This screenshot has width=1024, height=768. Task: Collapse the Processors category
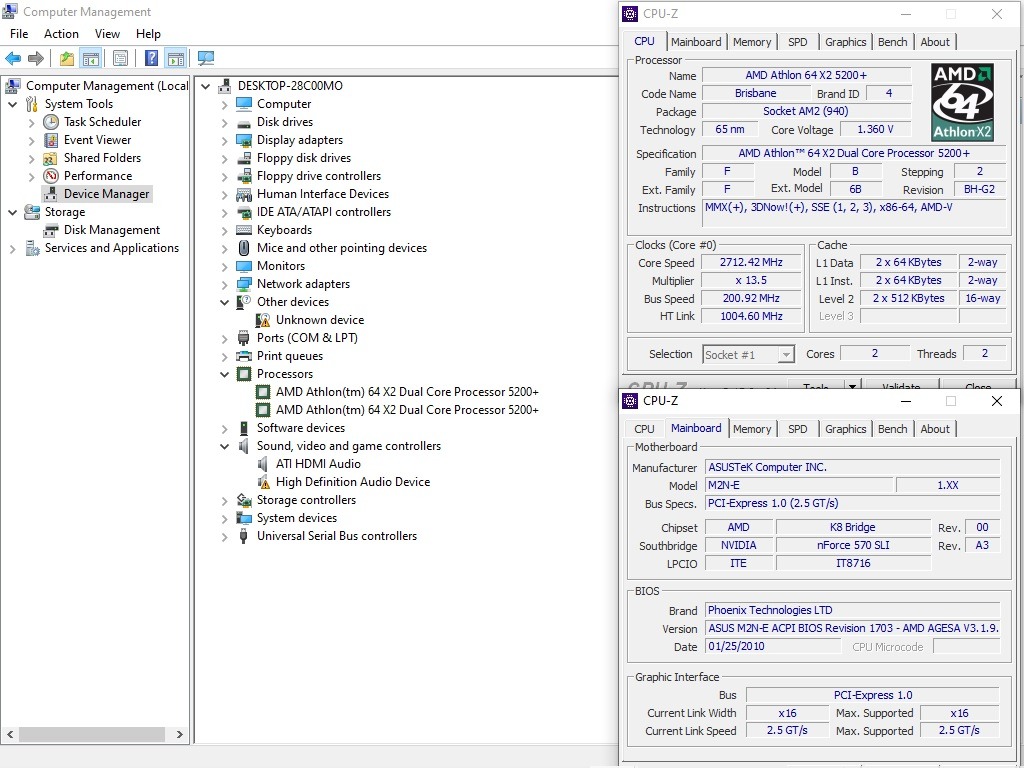[x=224, y=375]
